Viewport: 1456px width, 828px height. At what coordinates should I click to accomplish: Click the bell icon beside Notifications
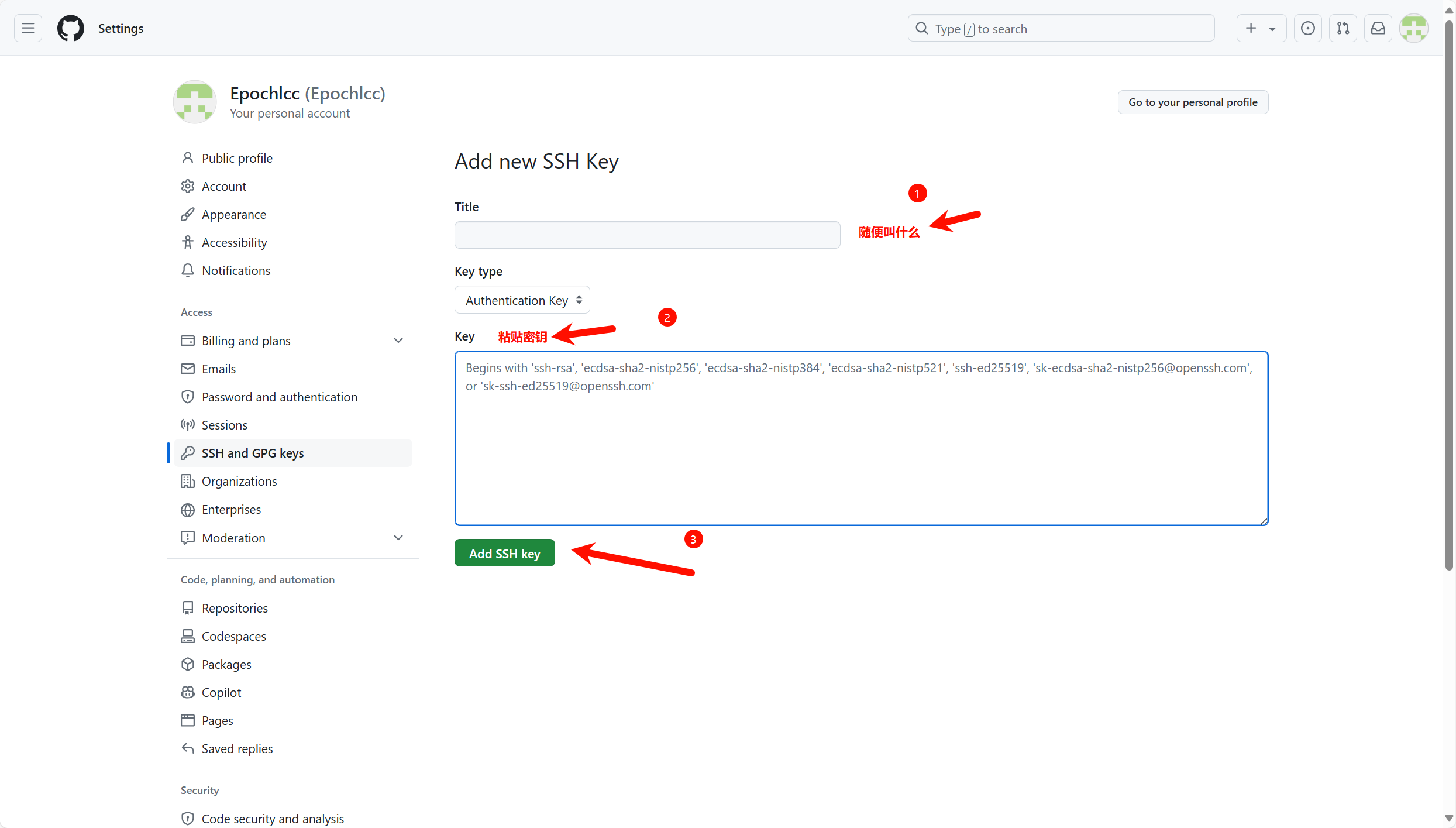187,270
